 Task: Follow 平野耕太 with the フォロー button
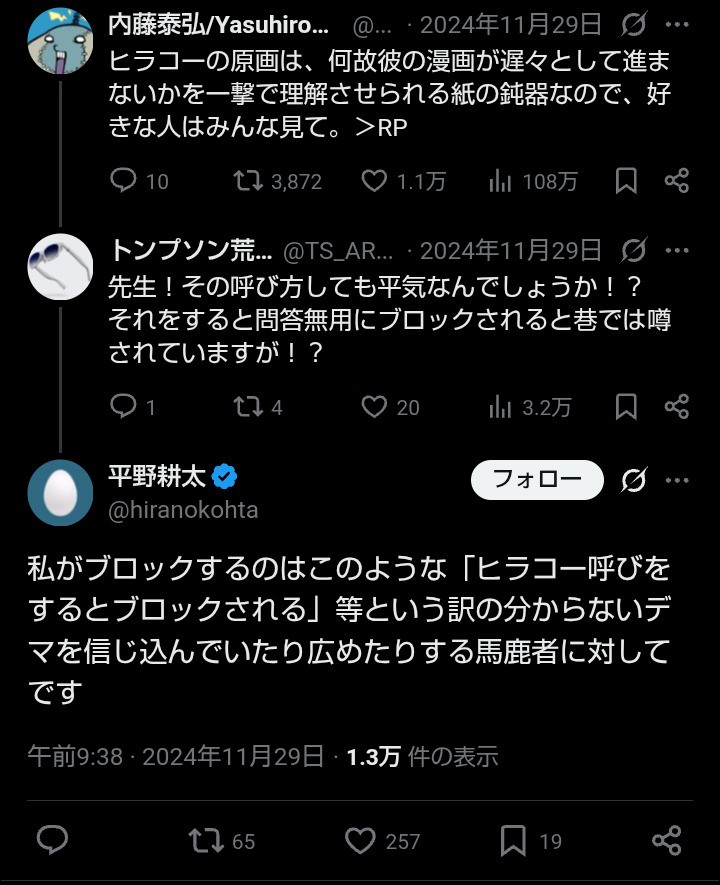537,480
